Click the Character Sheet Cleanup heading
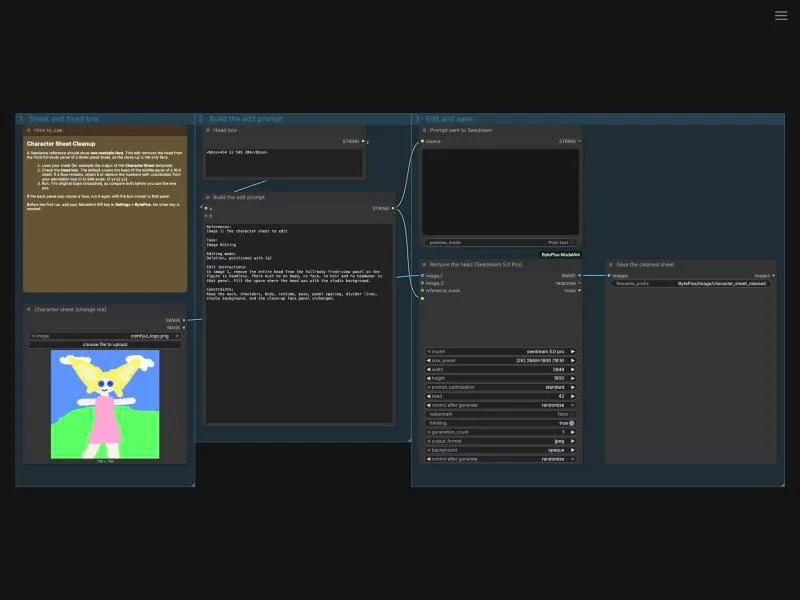The image size is (800, 600). click(61, 144)
